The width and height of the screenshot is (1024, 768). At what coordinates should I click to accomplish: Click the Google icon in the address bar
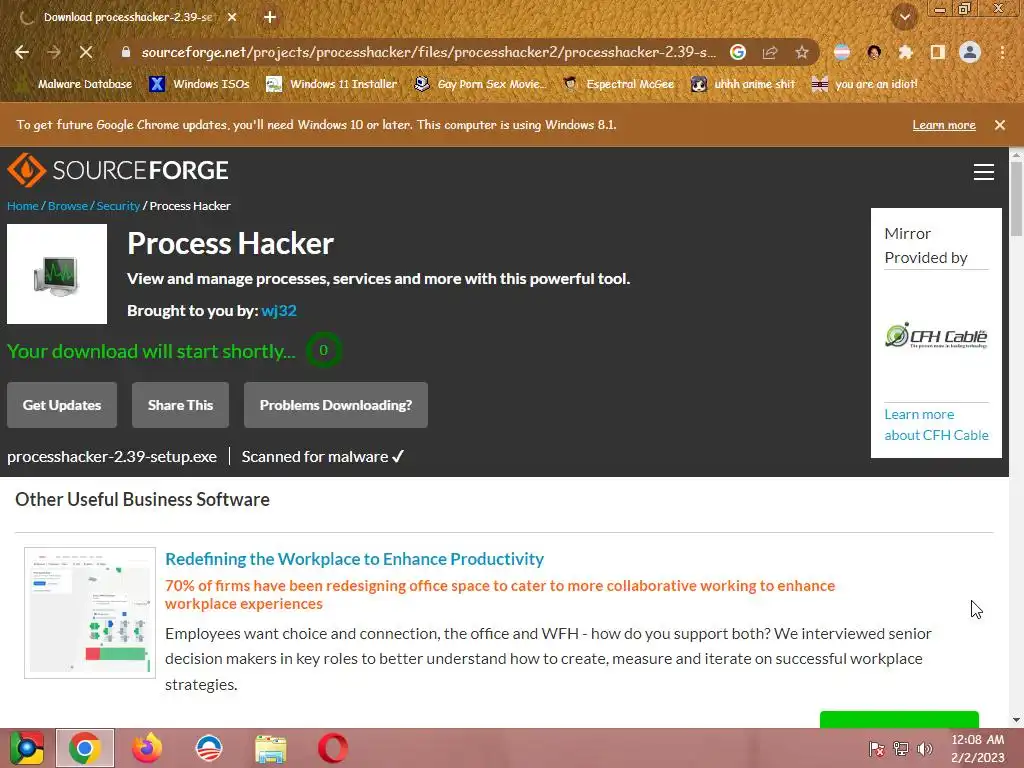[738, 52]
